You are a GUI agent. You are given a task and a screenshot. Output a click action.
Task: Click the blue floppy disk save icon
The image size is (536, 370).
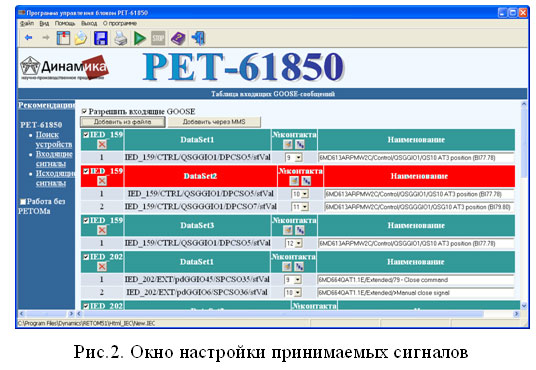[101, 38]
